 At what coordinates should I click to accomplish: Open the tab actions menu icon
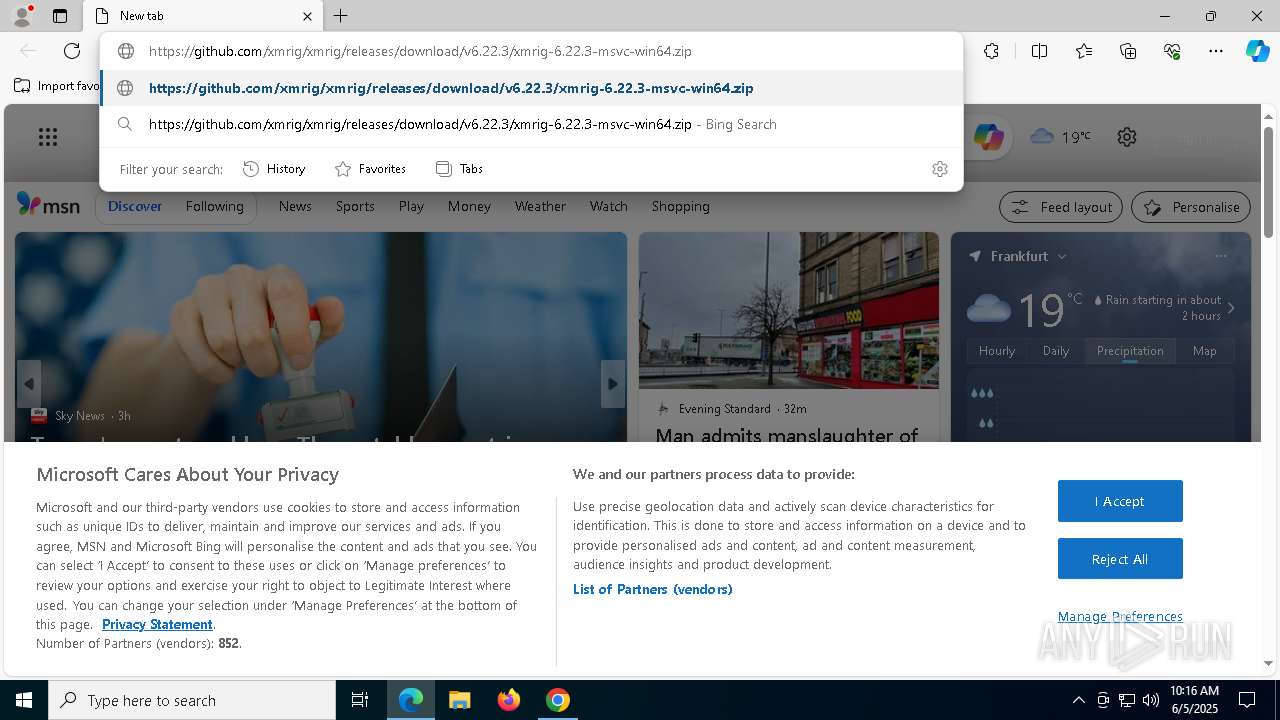60,16
